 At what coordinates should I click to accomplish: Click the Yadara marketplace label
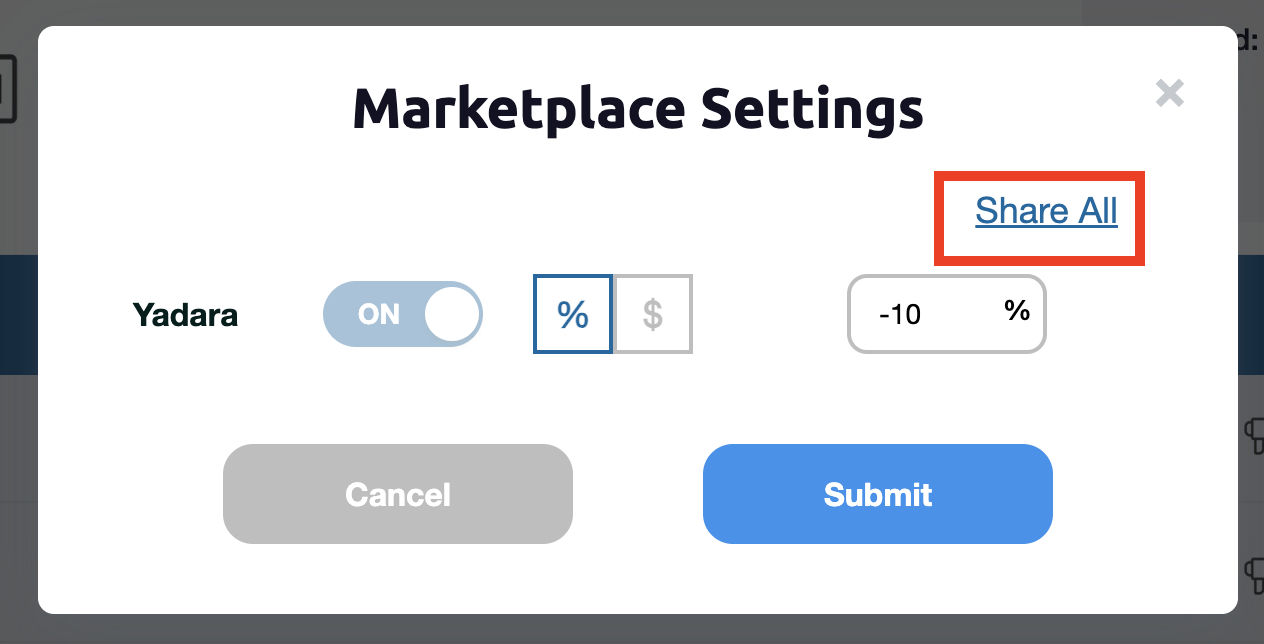[x=185, y=316]
